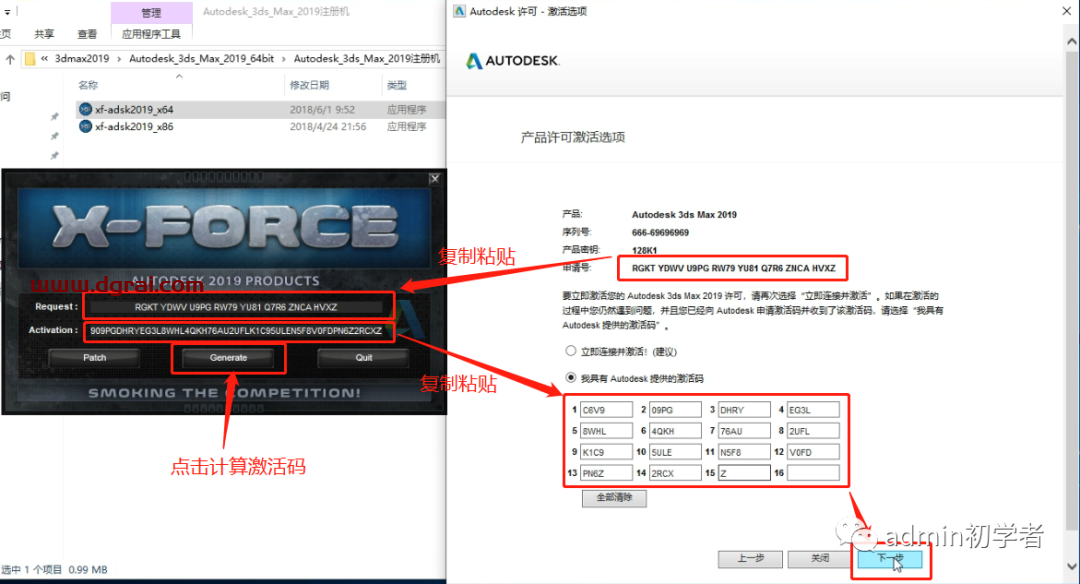Click the Patch button in X-Force
1080x584 pixels.
coord(94,357)
